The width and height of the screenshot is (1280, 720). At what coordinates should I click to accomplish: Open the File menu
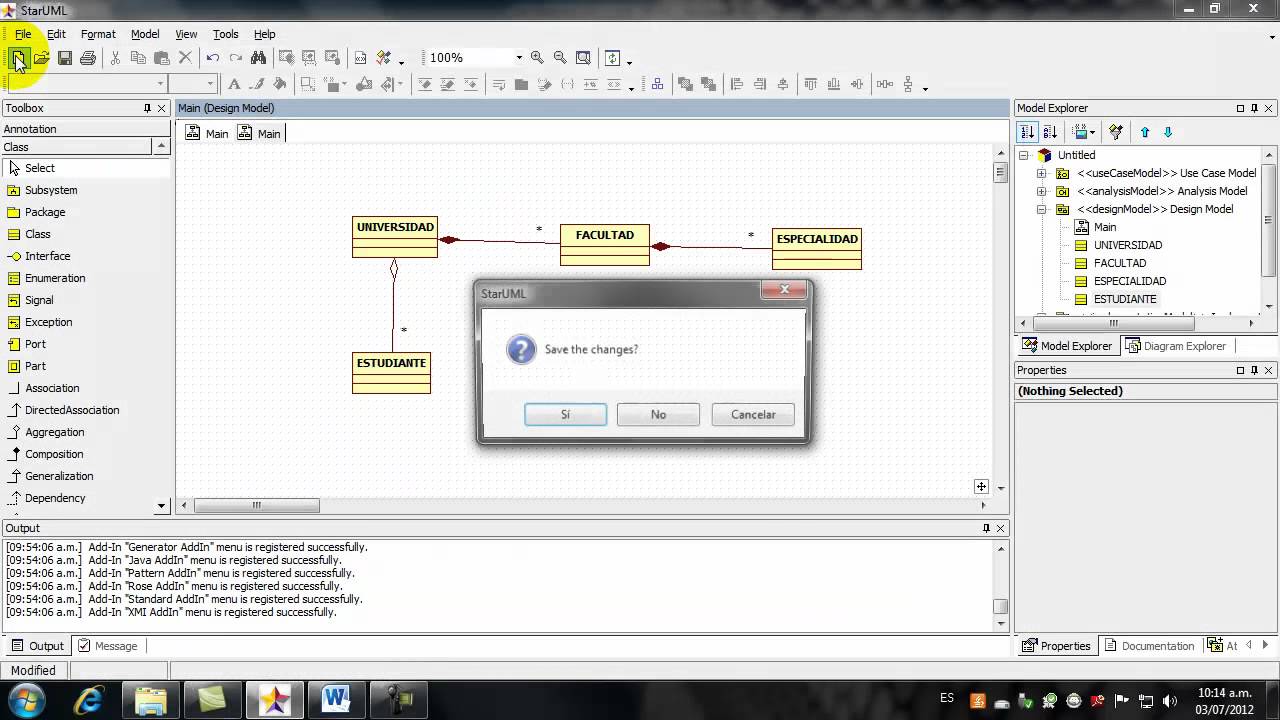[x=23, y=34]
